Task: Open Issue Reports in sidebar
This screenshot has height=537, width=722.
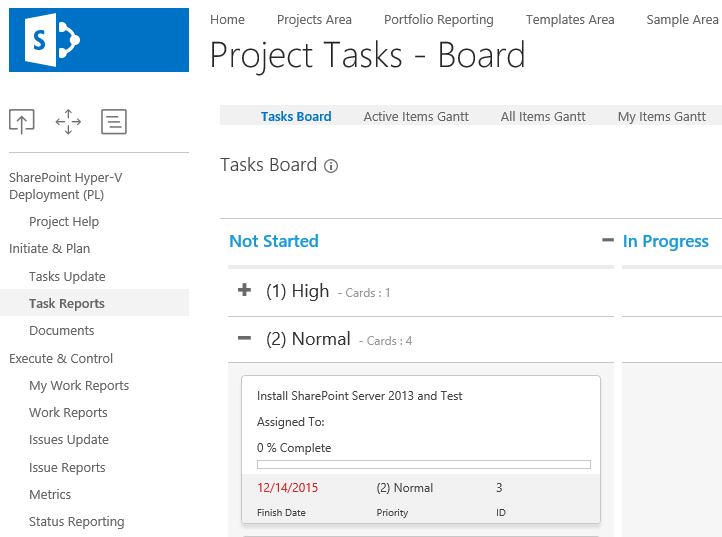Action: point(67,467)
